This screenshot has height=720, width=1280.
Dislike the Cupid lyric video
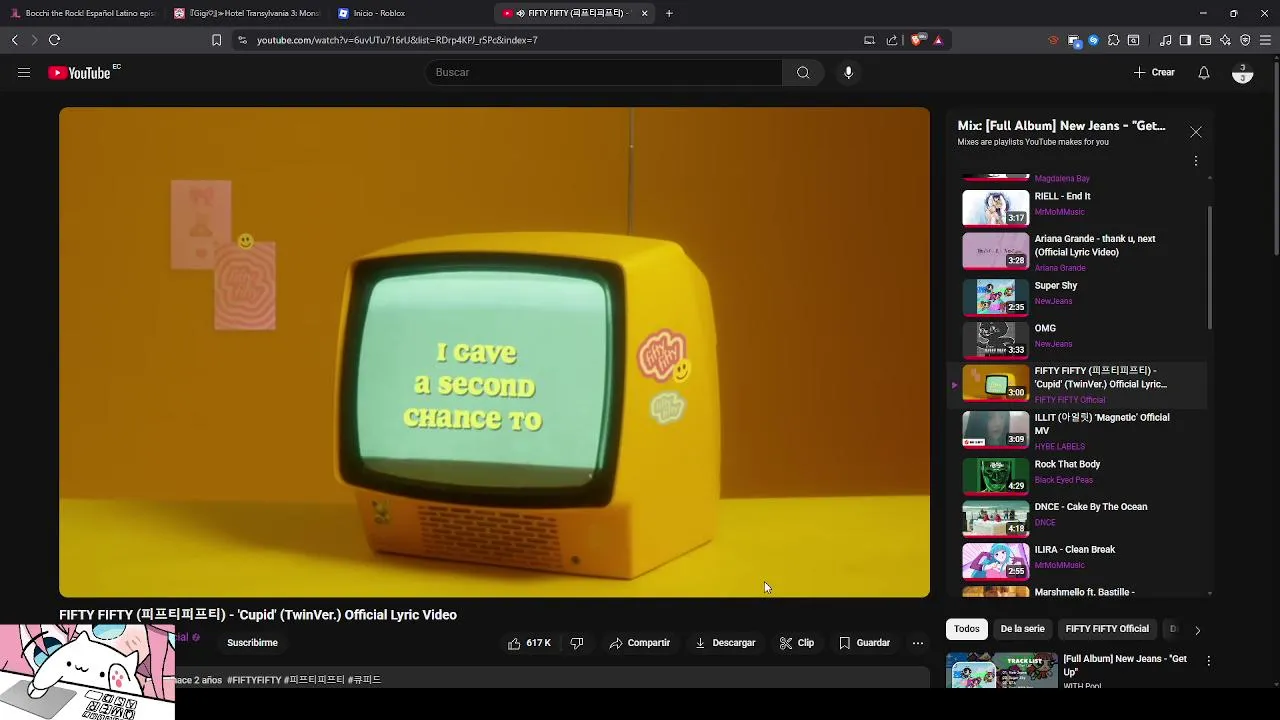click(x=577, y=643)
